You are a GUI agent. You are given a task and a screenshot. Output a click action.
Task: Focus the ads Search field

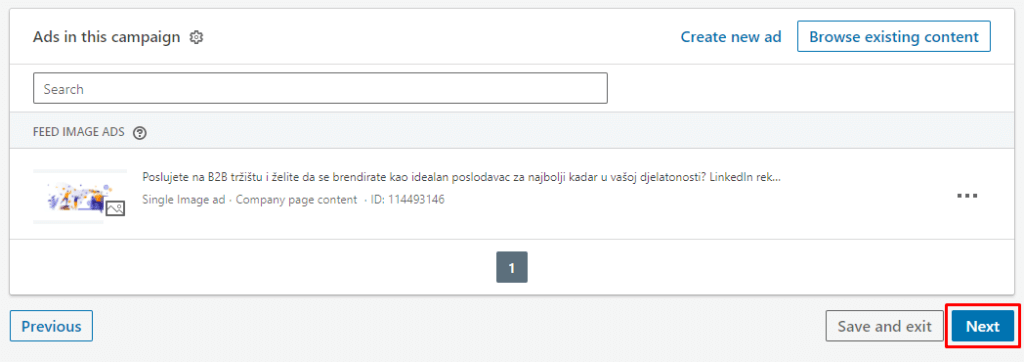pos(320,88)
